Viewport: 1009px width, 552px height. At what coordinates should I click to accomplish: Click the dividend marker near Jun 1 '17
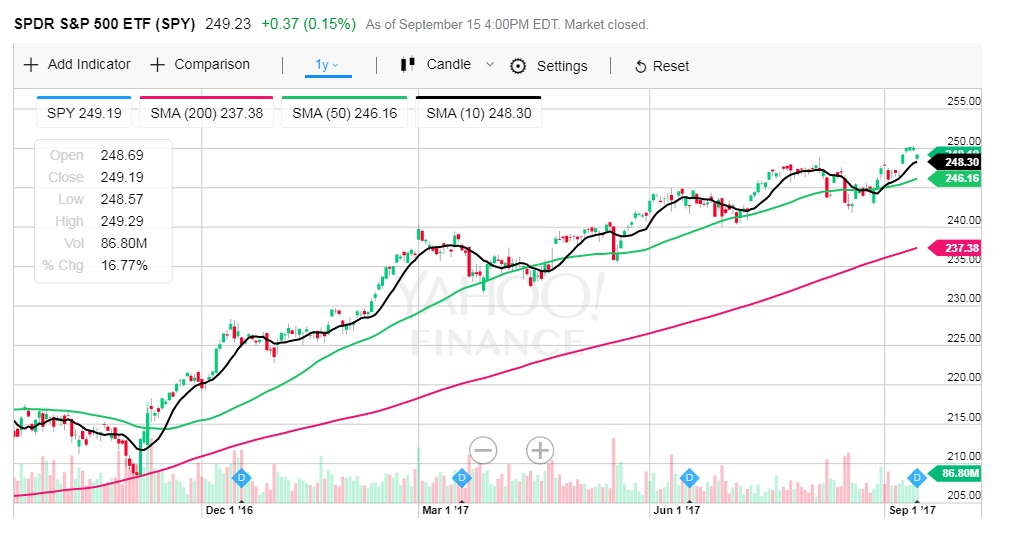coord(689,478)
